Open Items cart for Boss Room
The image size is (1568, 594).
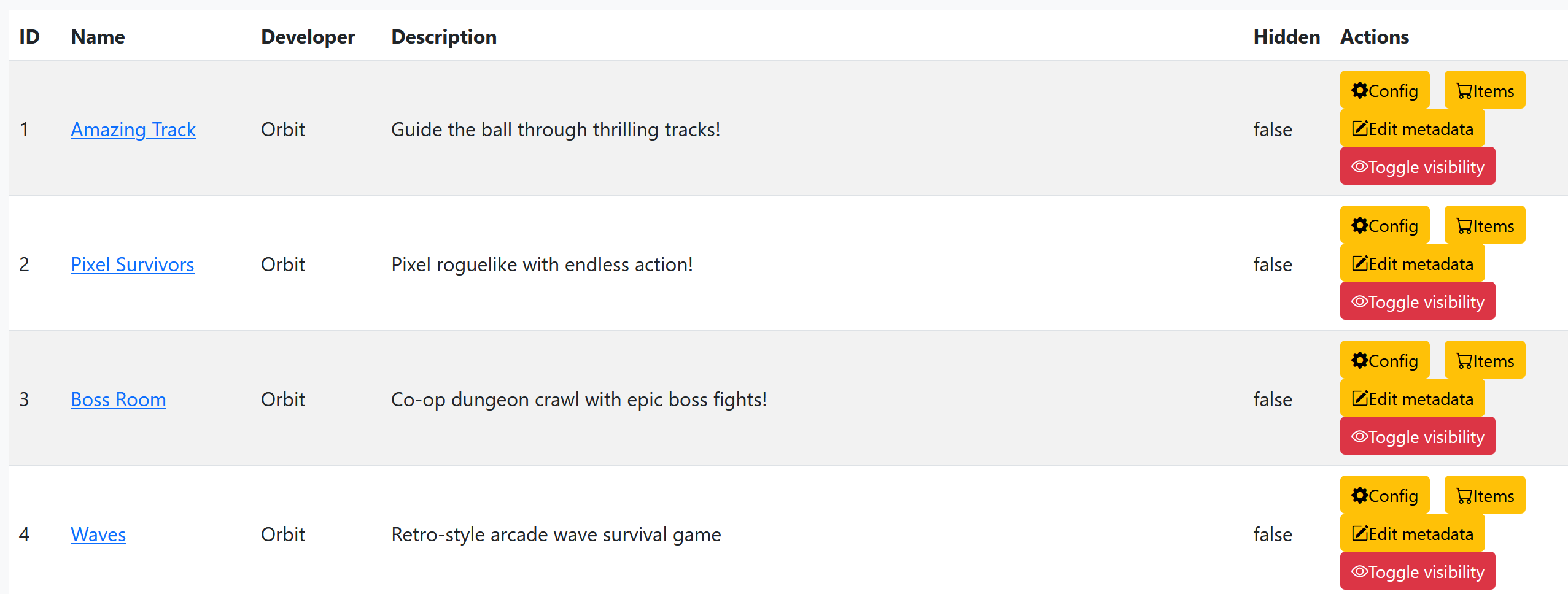1485,360
